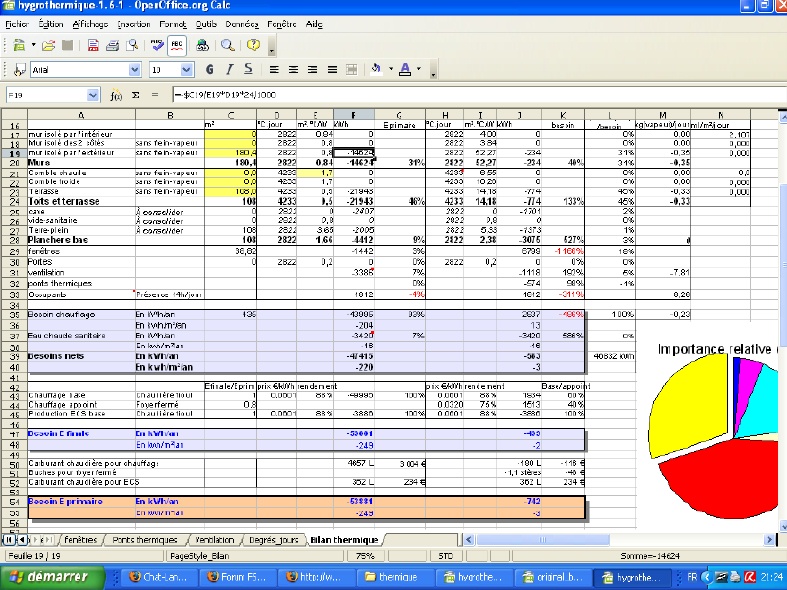Switch to Forum F5 taskbar window

click(x=238, y=577)
